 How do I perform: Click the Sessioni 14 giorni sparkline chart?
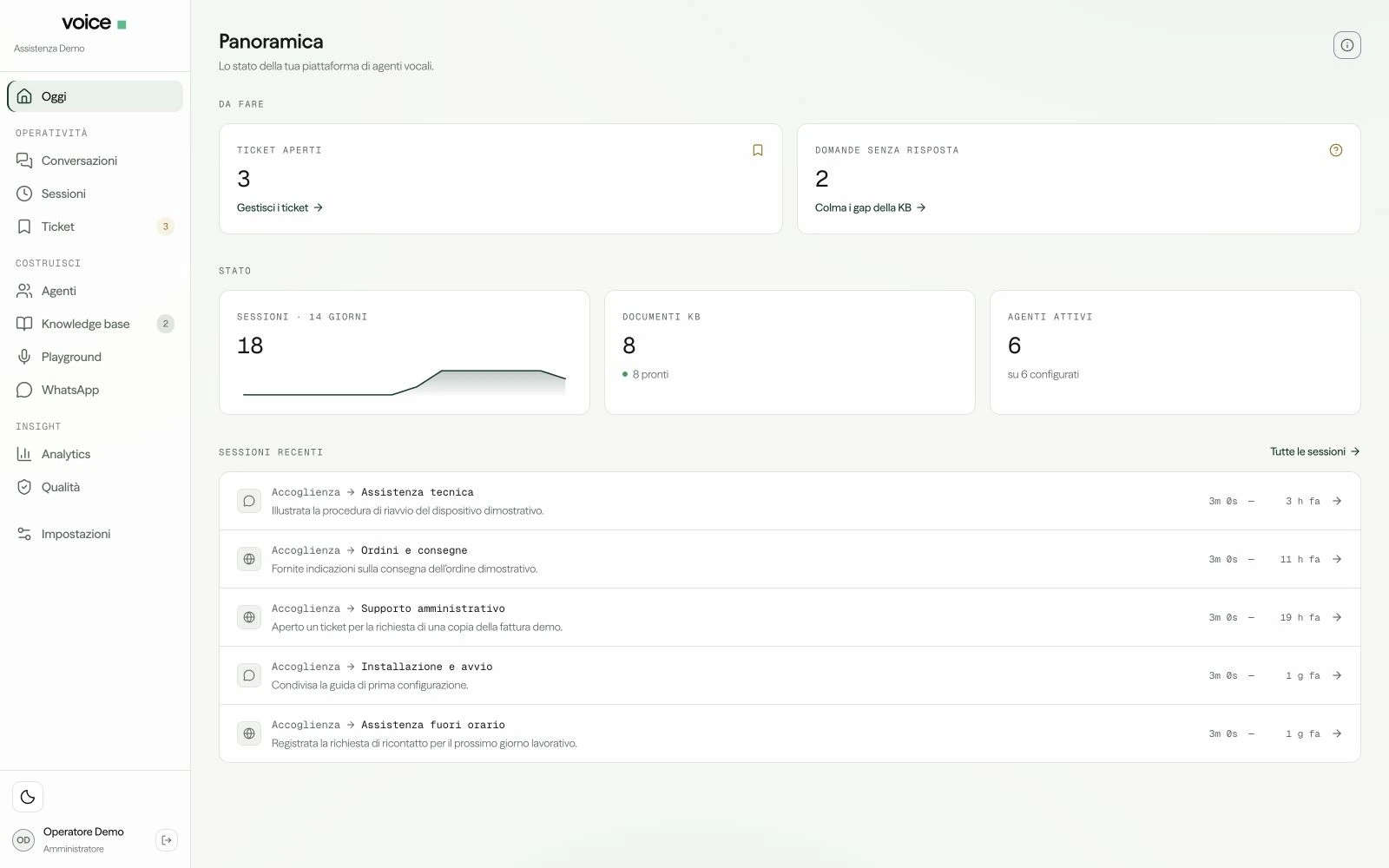point(405,383)
